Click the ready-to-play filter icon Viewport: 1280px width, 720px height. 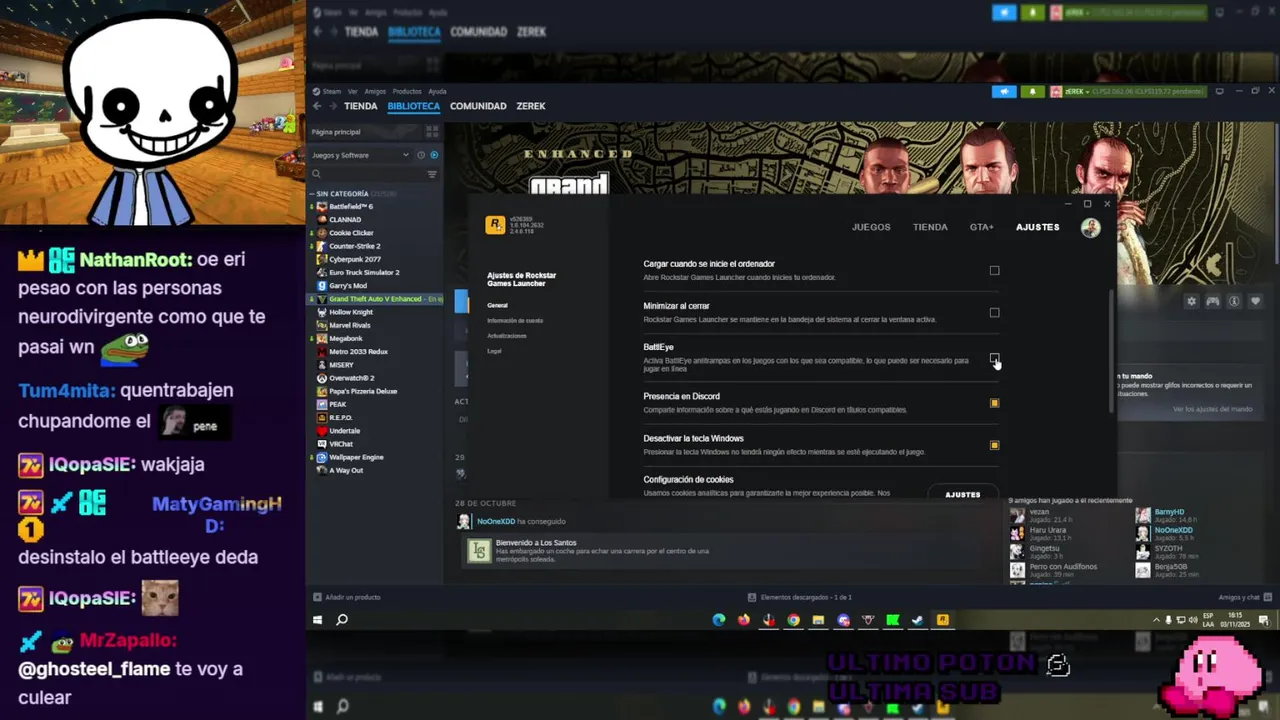[x=434, y=155]
